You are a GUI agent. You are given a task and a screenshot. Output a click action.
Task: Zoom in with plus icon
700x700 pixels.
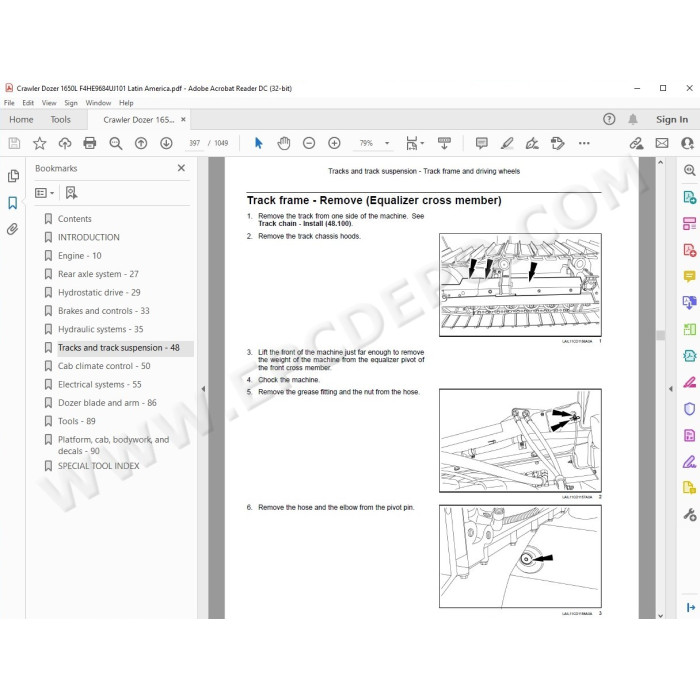pyautogui.click(x=334, y=143)
